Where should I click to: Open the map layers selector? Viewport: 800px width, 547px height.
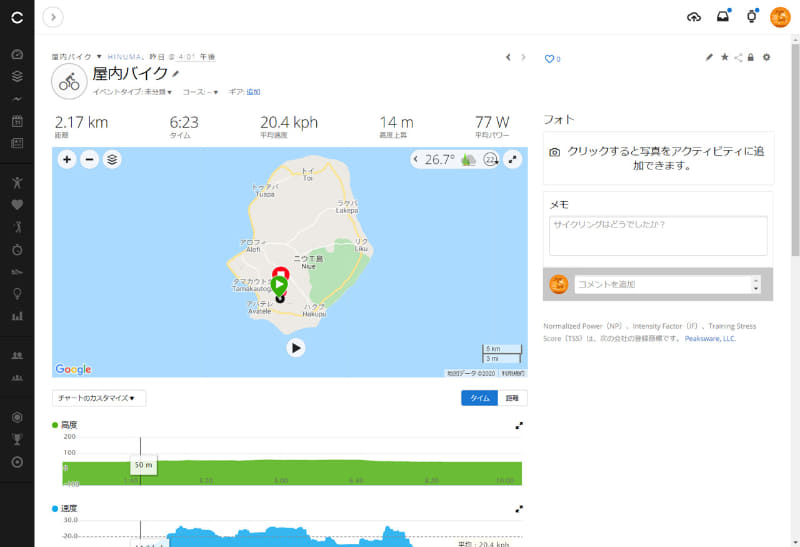click(112, 160)
